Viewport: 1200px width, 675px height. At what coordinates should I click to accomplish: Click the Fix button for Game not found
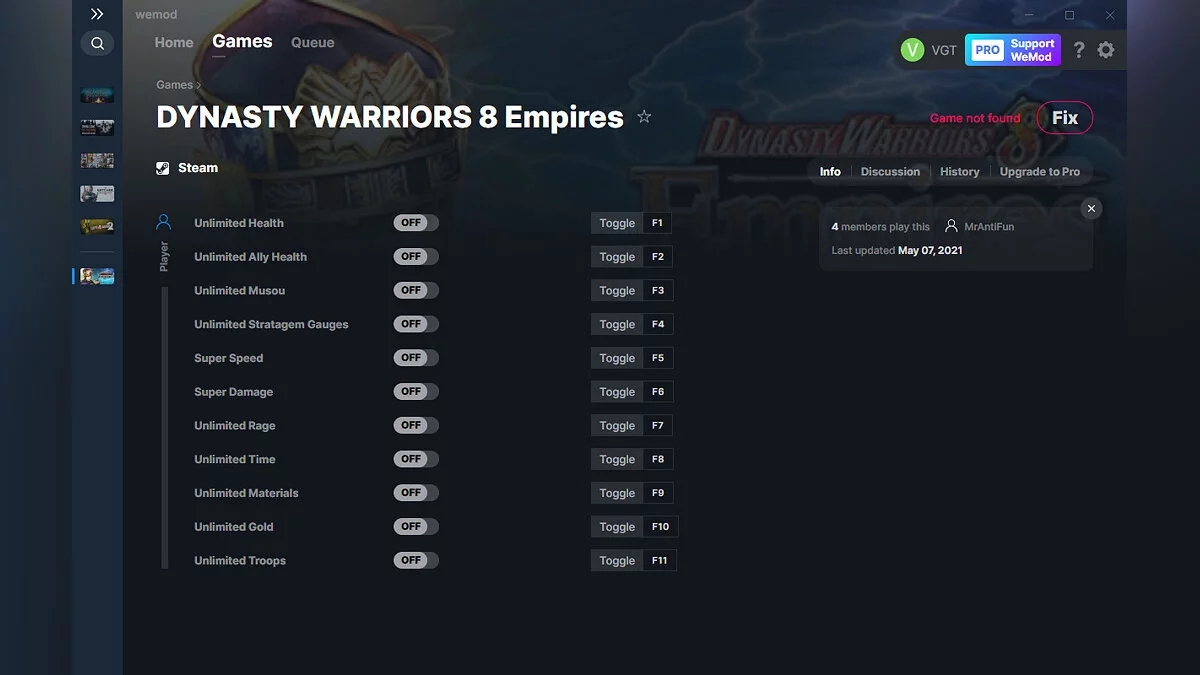[x=1064, y=117]
